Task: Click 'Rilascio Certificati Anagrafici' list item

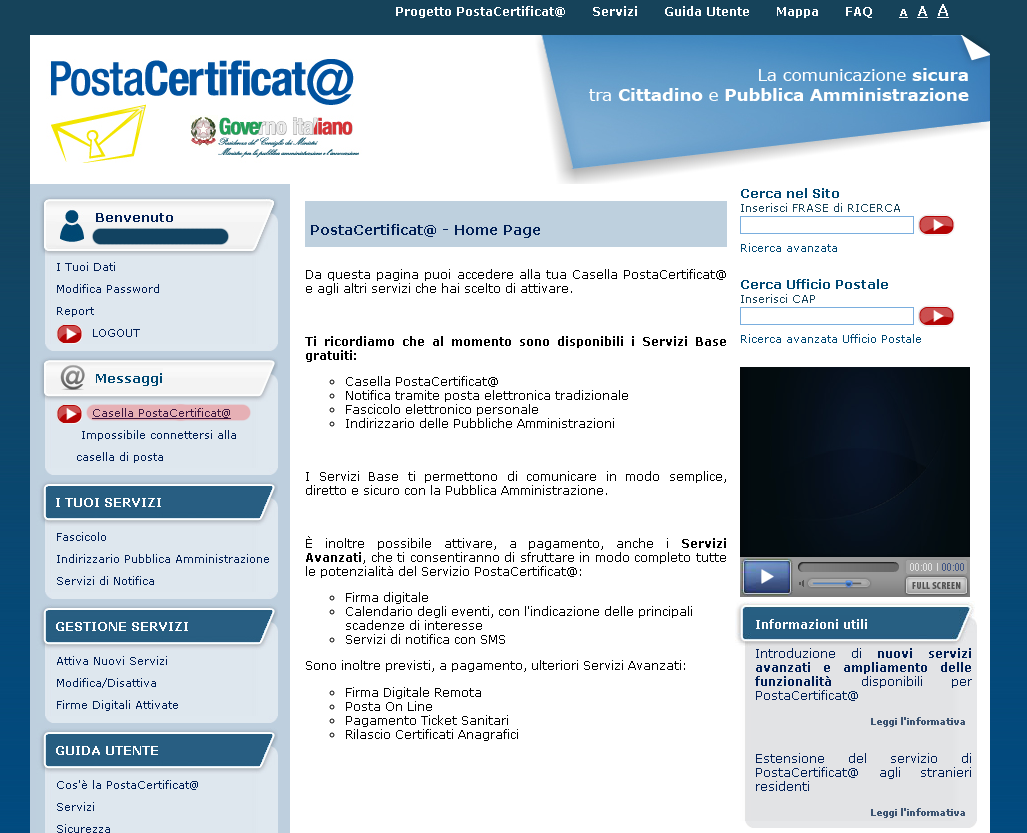Action: (x=432, y=735)
